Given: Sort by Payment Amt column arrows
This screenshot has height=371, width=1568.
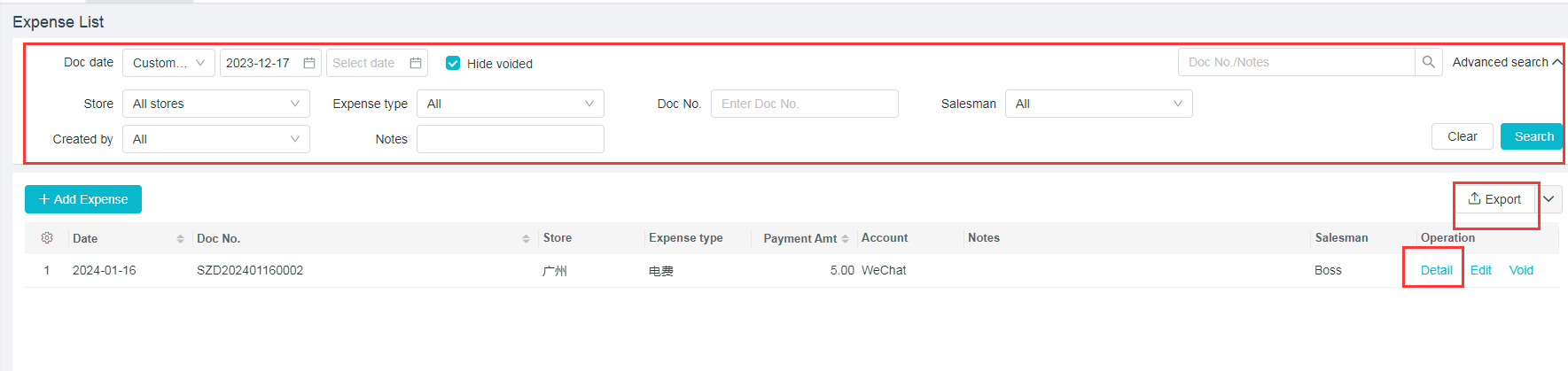Looking at the screenshot, I should (846, 239).
